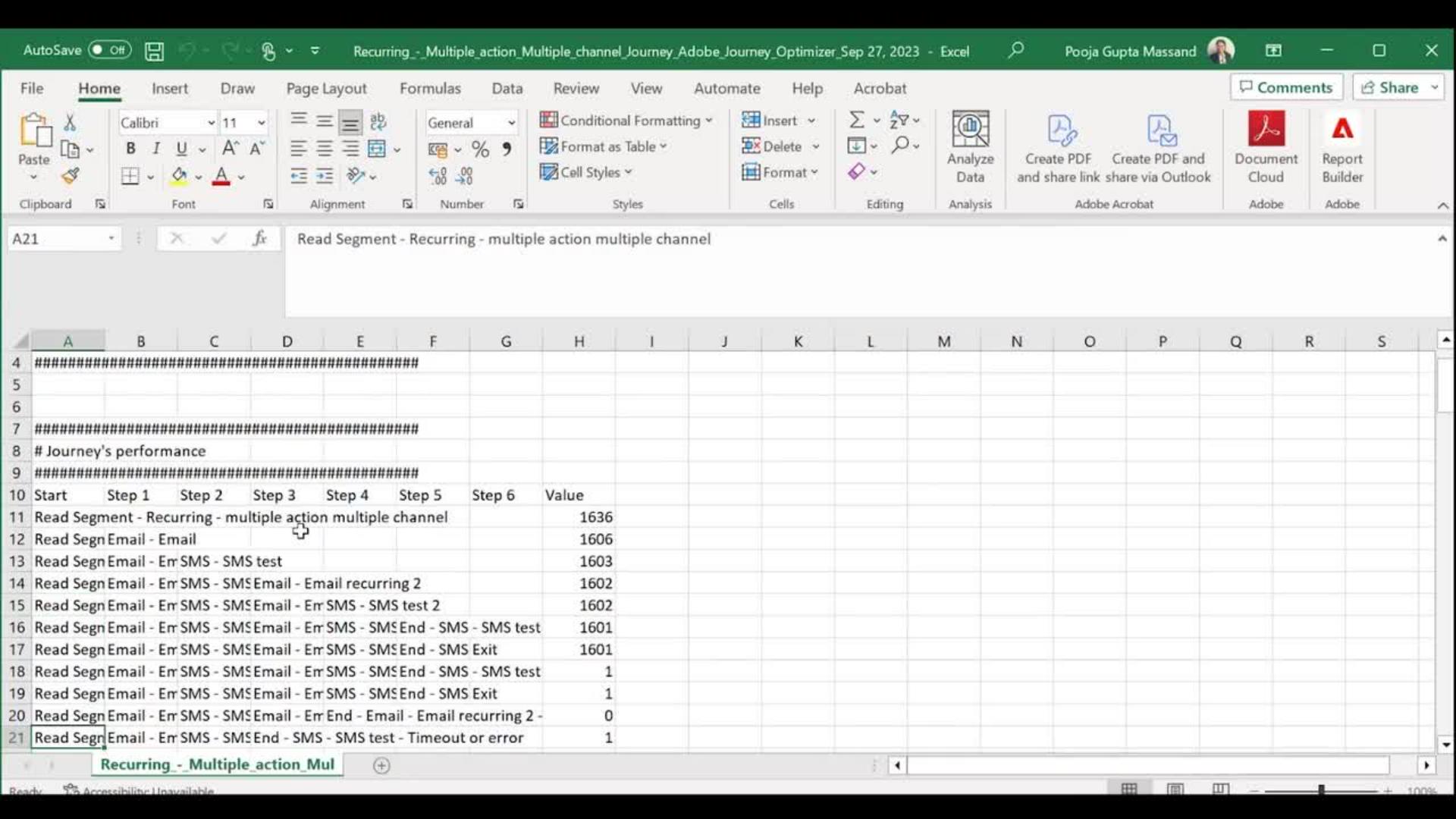Click the Analyze Data tool

pos(970,146)
